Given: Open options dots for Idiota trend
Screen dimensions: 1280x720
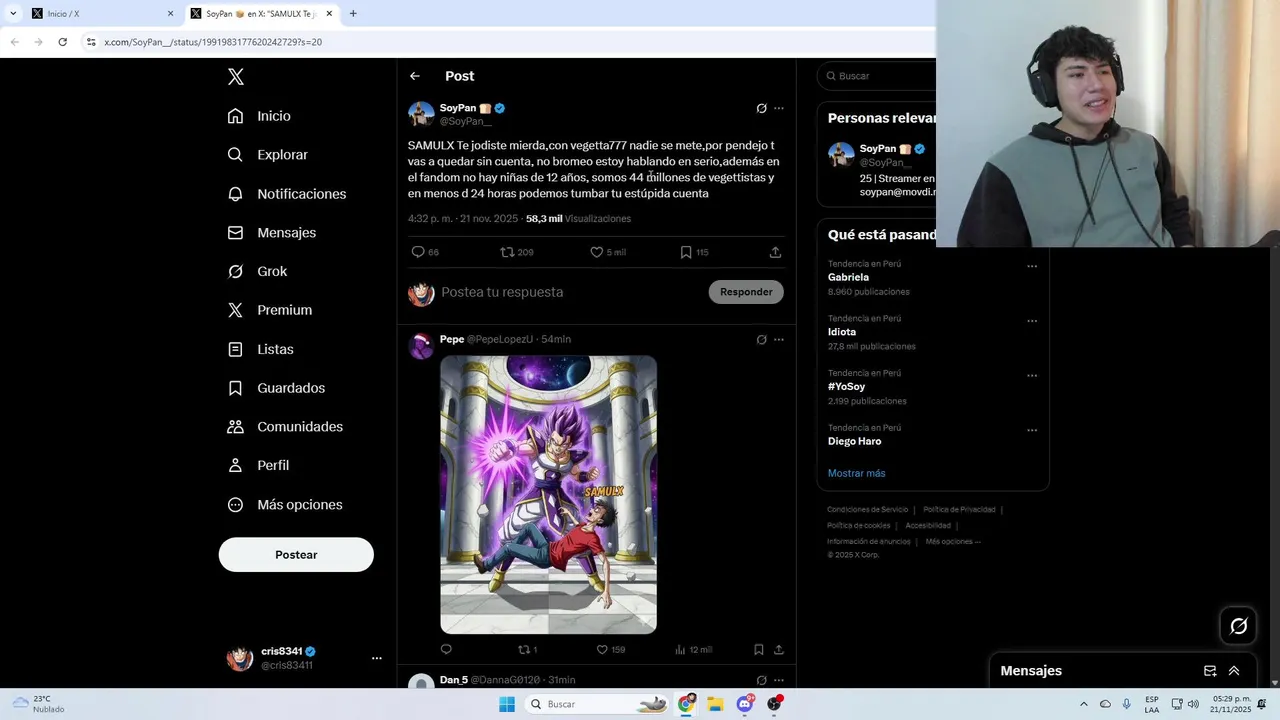Looking at the screenshot, I should (1032, 321).
